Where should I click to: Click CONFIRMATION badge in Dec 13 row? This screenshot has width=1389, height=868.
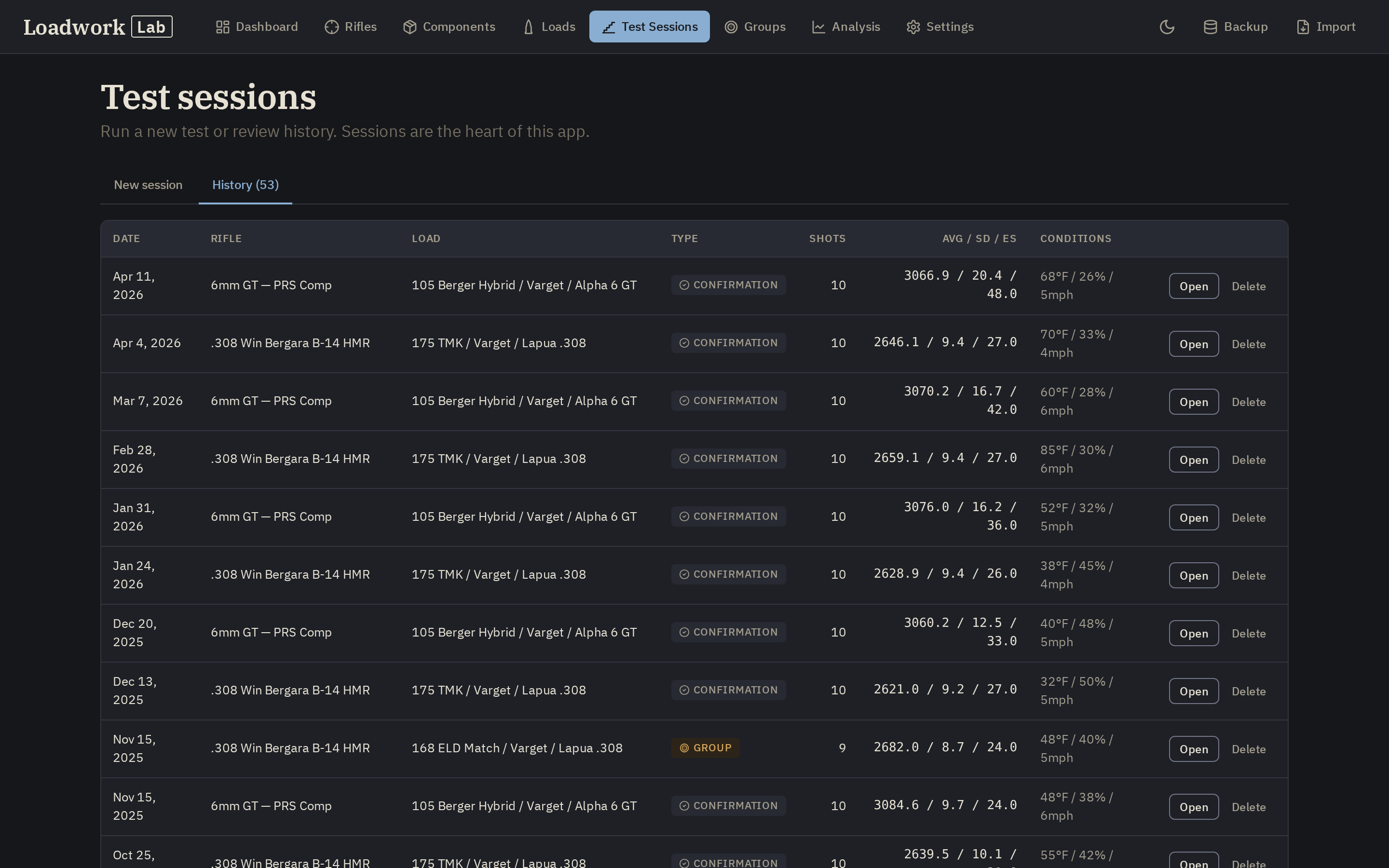[x=728, y=690]
